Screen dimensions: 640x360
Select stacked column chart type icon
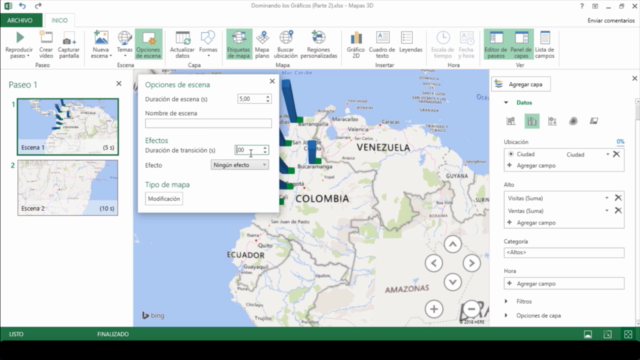coord(511,121)
